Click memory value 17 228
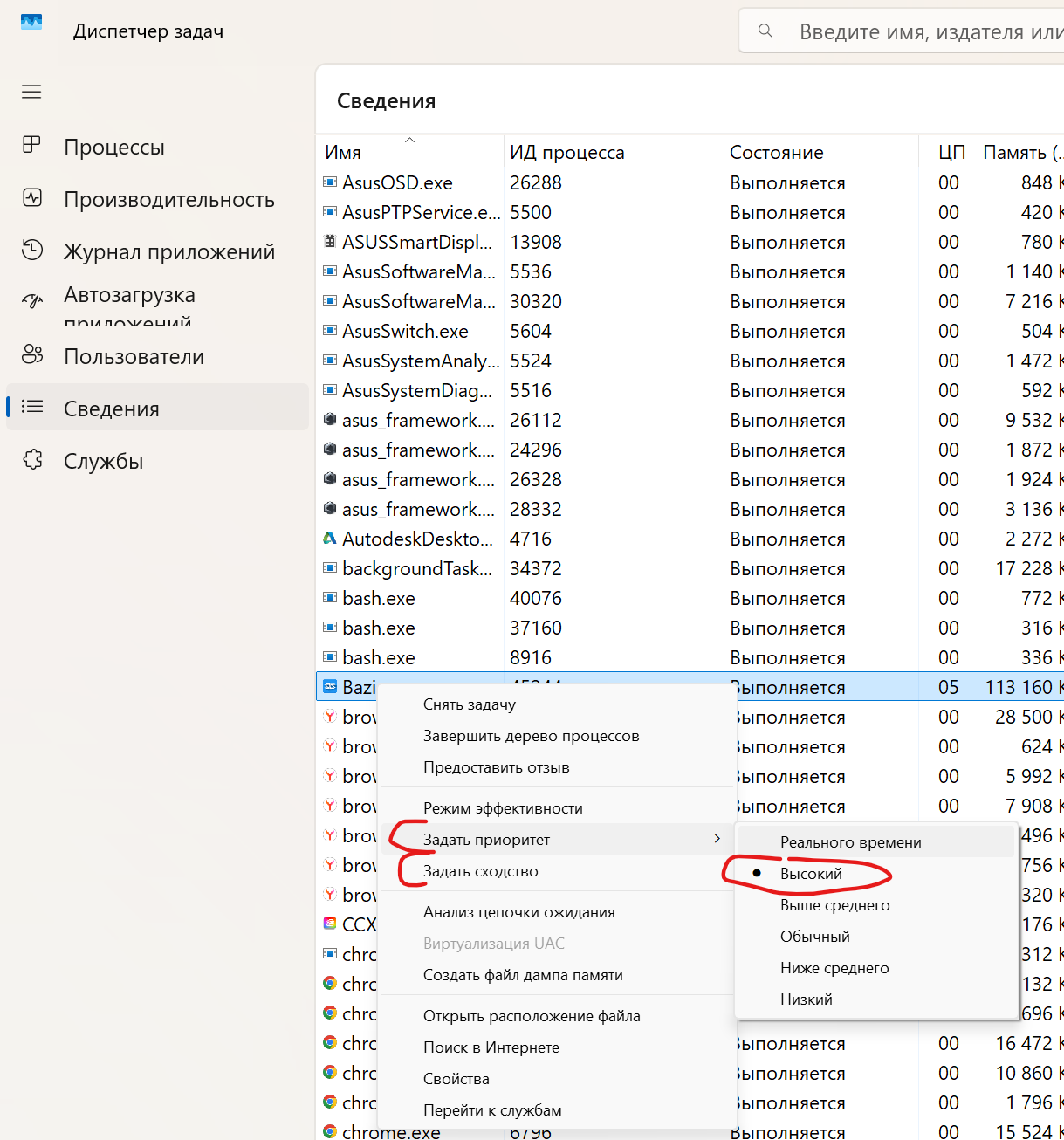The image size is (1064, 1140). (x=1024, y=568)
